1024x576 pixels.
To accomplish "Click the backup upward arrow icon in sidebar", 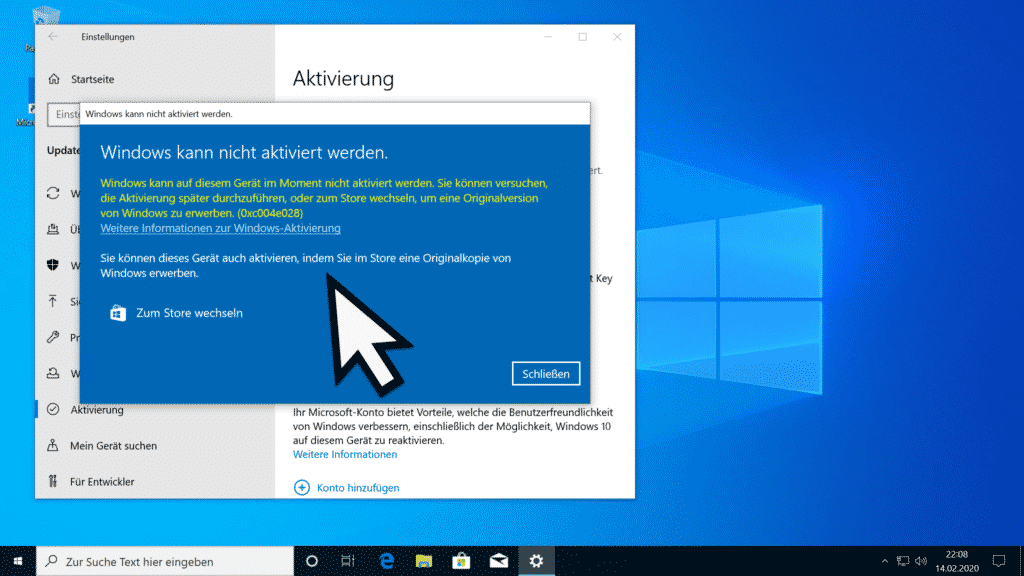I will pos(53,301).
